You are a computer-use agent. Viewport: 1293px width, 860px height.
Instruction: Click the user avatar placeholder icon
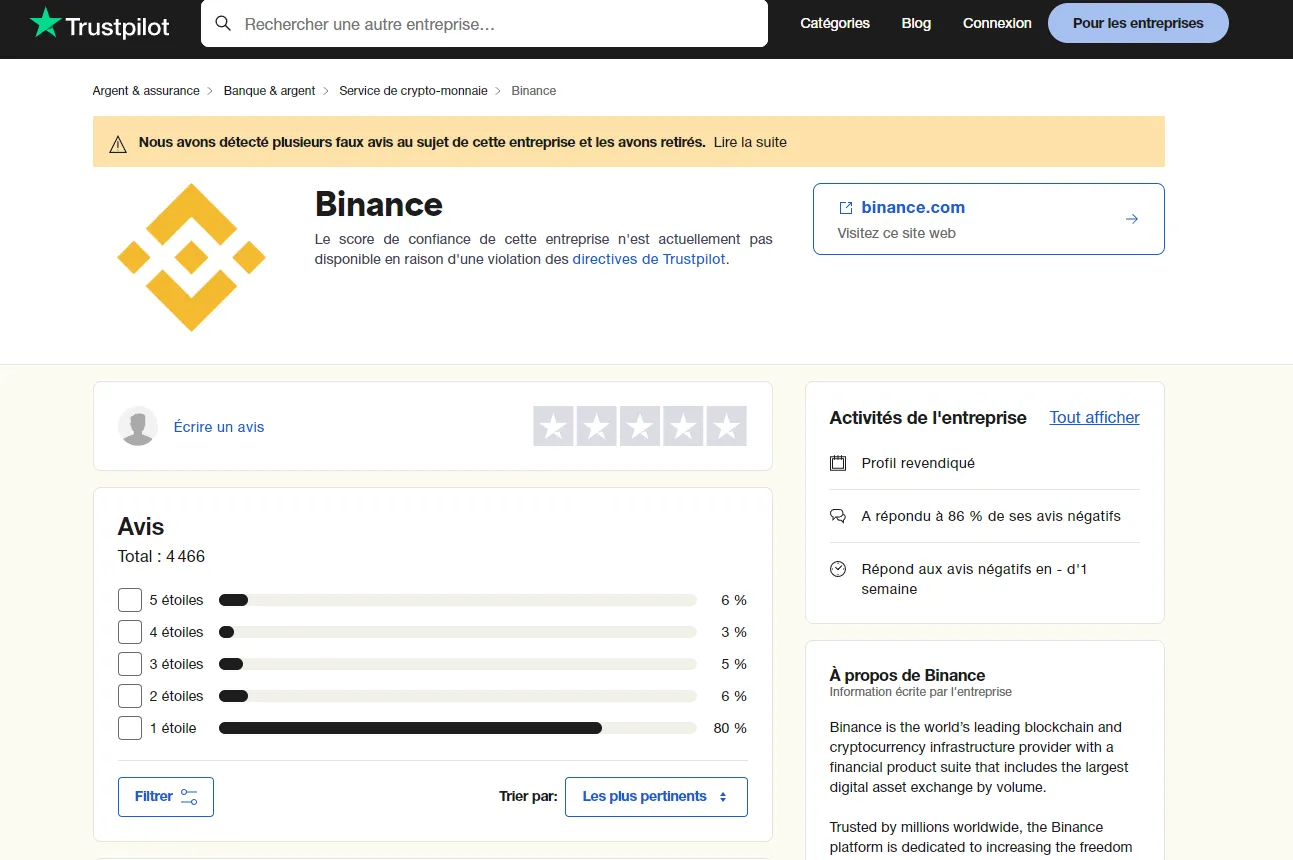[138, 426]
